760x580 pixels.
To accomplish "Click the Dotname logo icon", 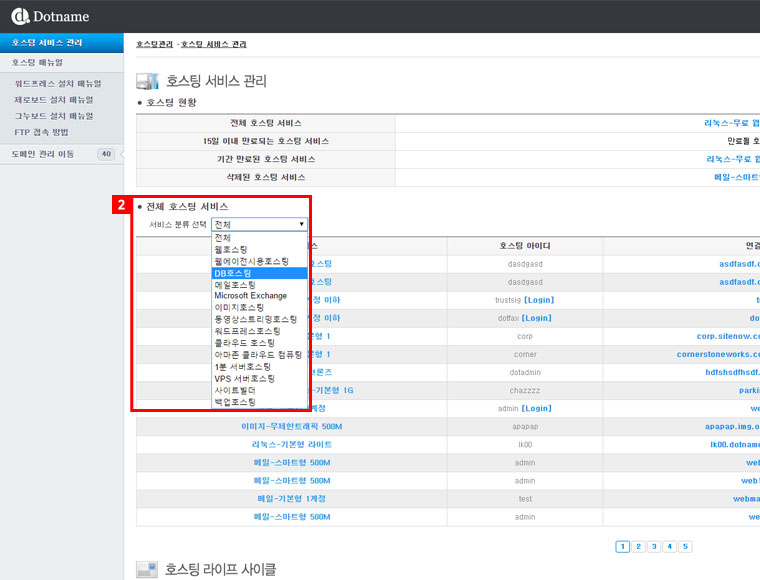I will coord(19,15).
